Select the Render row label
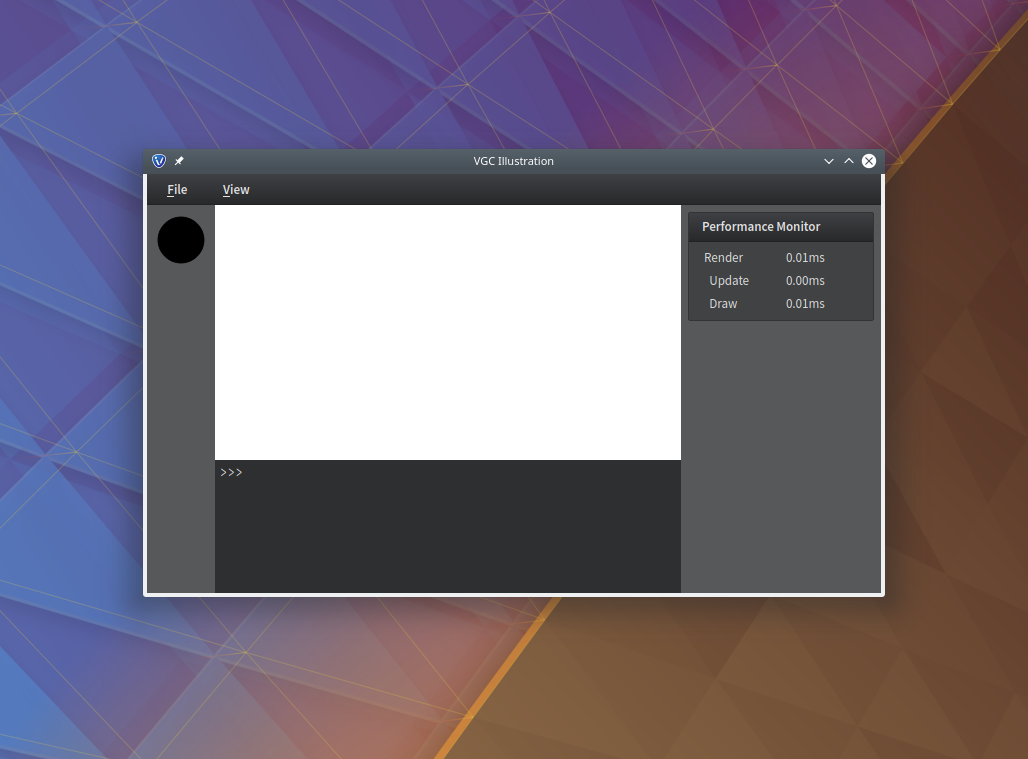 [x=723, y=258]
